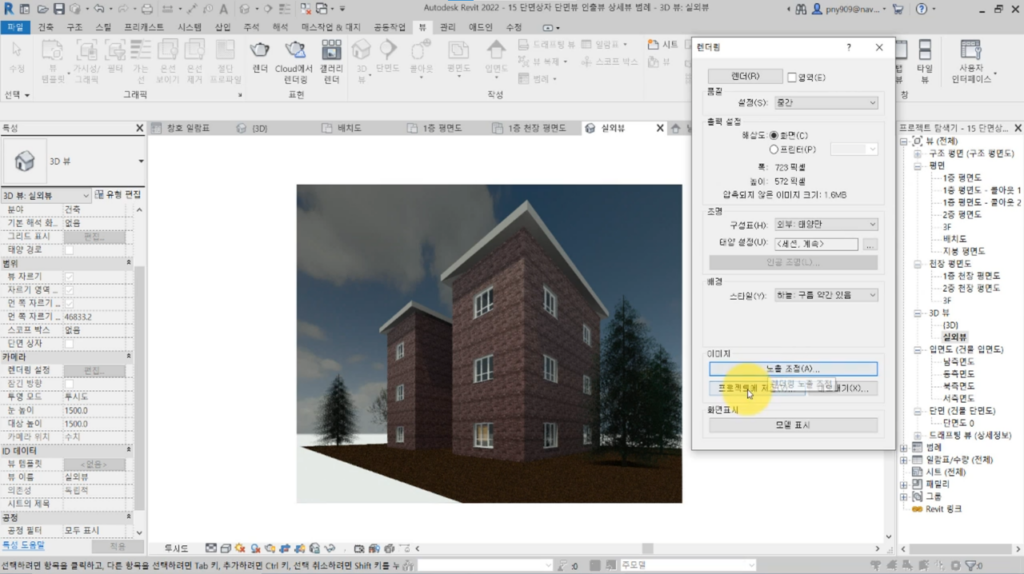Open the 주석 ribbon tab

(x=251, y=27)
